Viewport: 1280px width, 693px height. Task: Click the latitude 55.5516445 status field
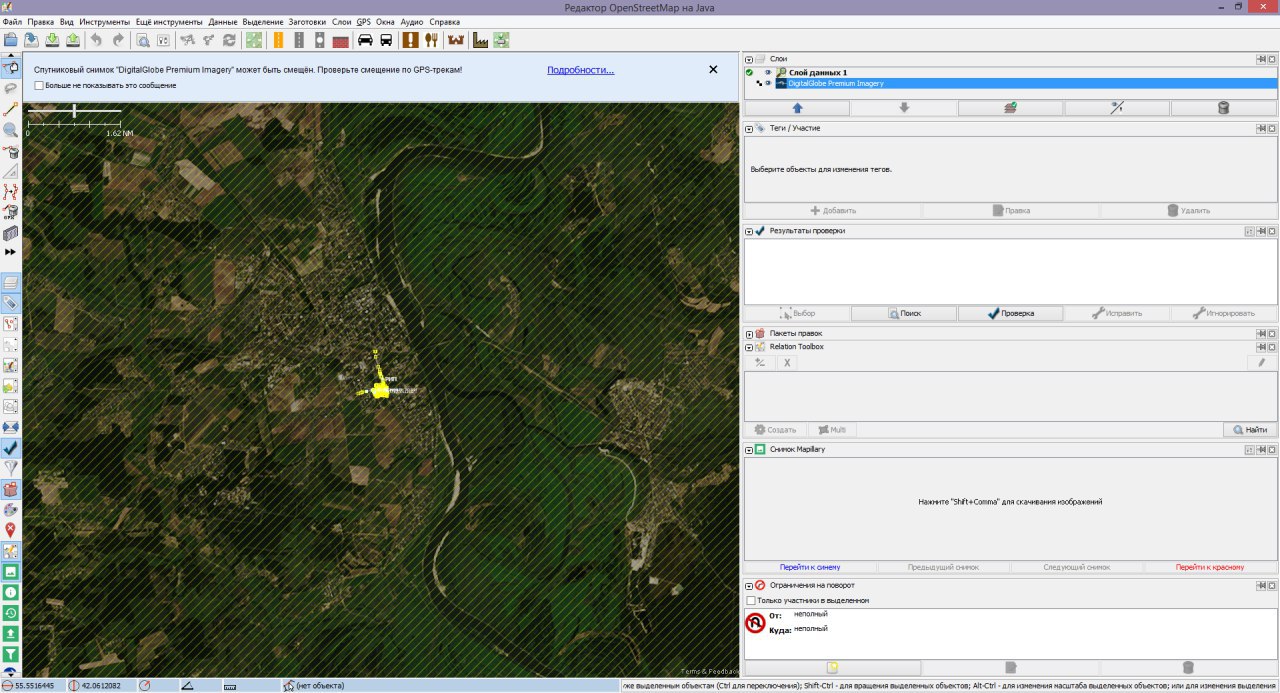33,686
